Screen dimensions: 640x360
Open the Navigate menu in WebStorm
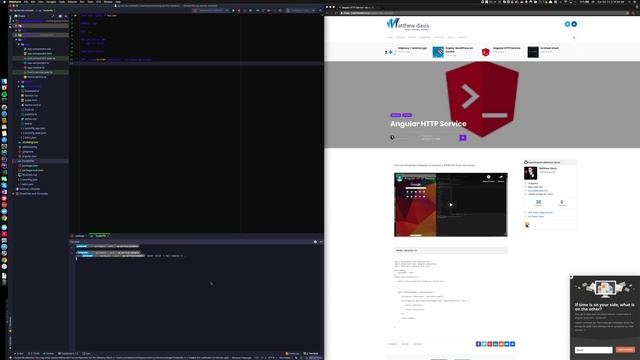click(51, 2)
